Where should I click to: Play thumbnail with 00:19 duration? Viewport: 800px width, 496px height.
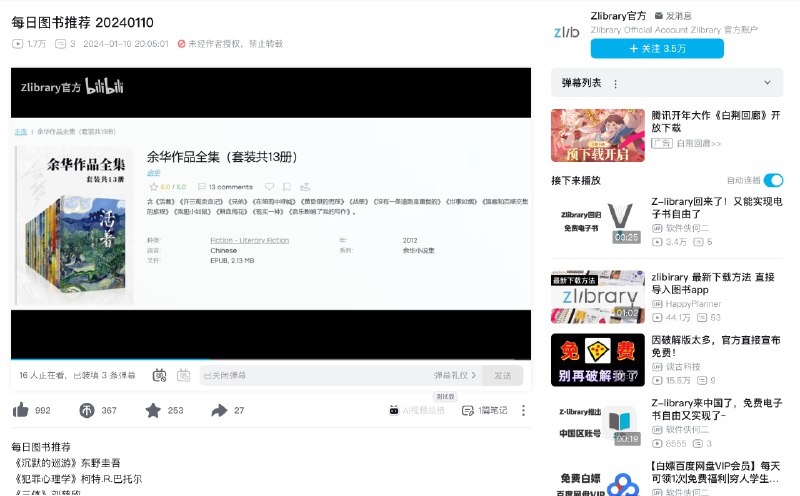click(597, 423)
